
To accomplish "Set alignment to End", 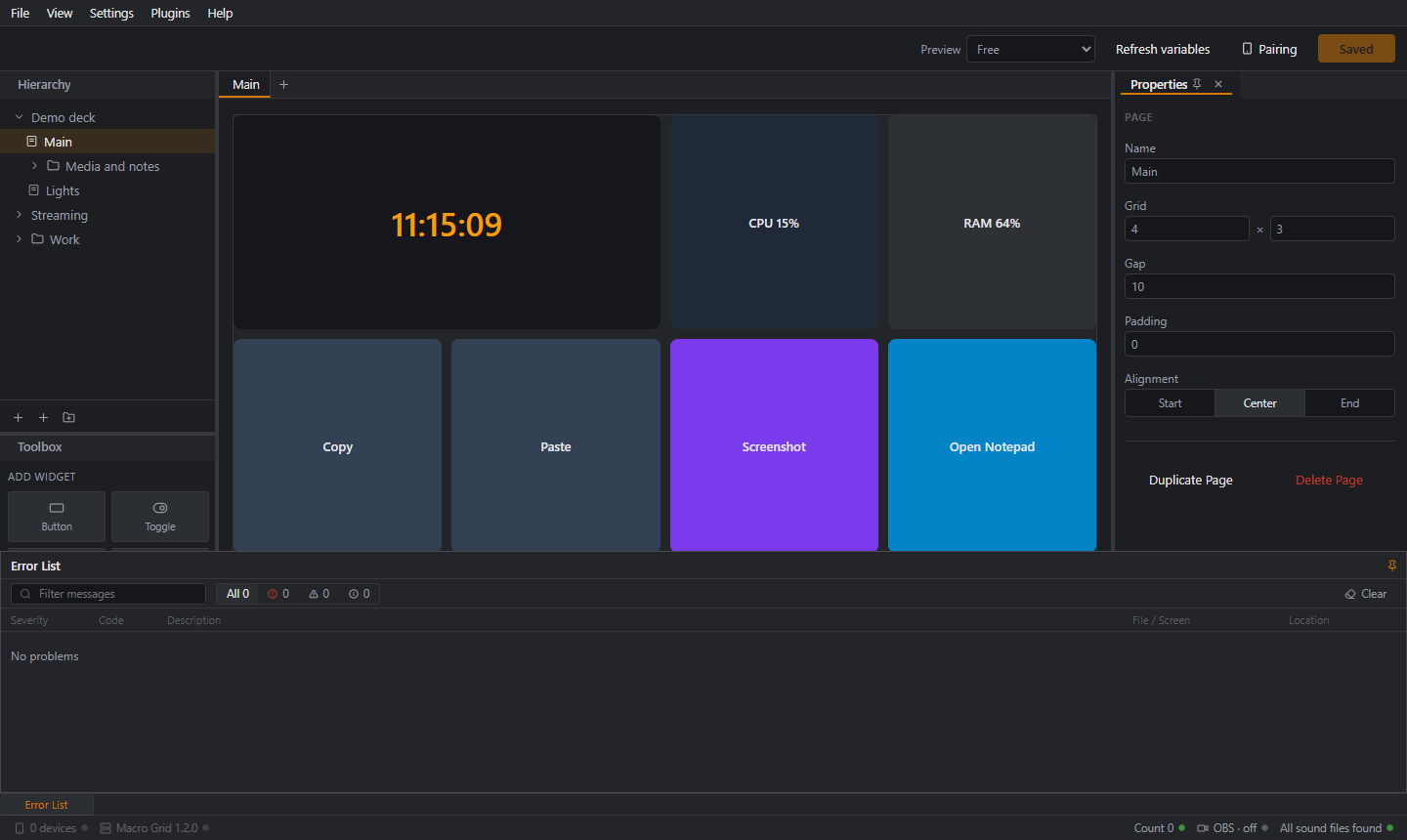I will click(x=1349, y=403).
